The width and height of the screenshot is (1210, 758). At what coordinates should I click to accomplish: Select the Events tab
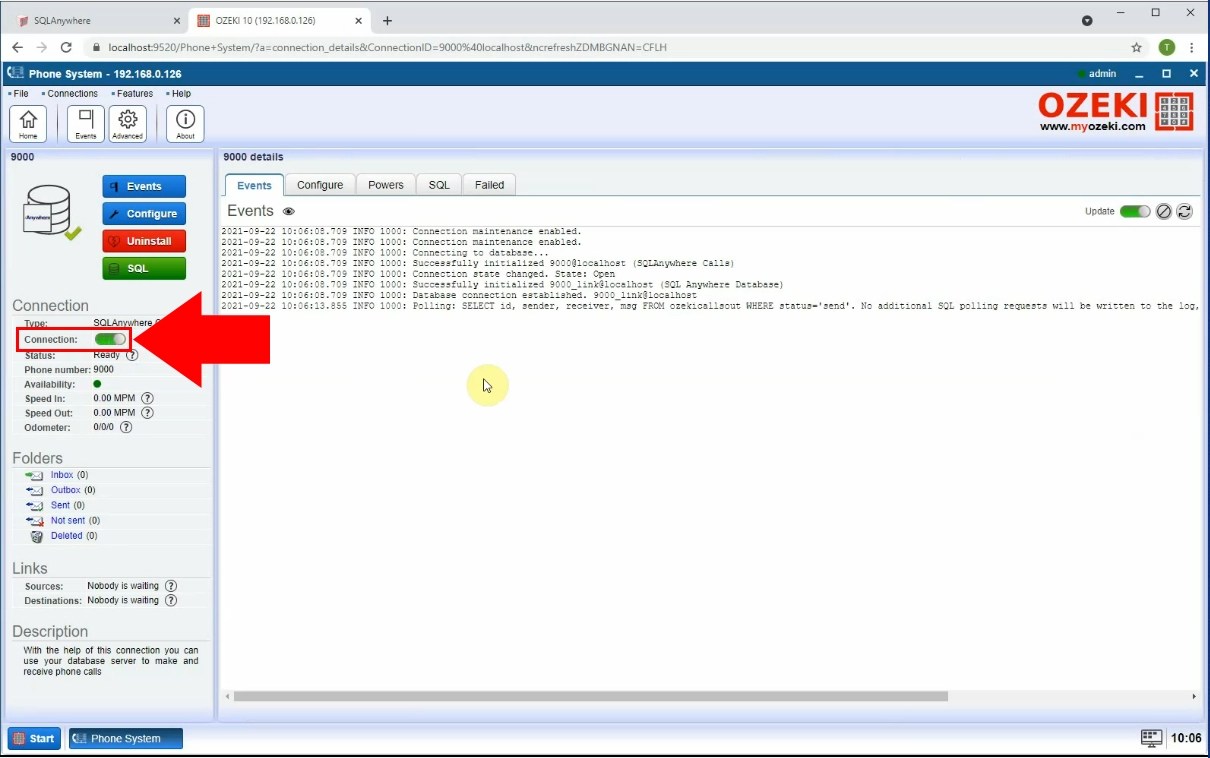click(254, 185)
